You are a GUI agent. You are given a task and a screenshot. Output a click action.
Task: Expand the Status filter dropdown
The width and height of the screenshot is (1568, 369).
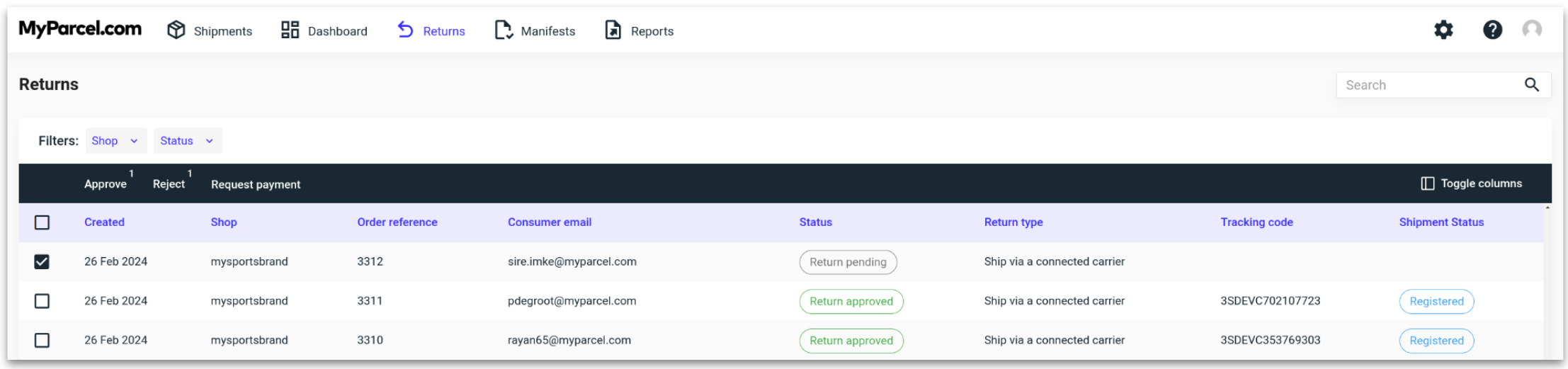187,141
